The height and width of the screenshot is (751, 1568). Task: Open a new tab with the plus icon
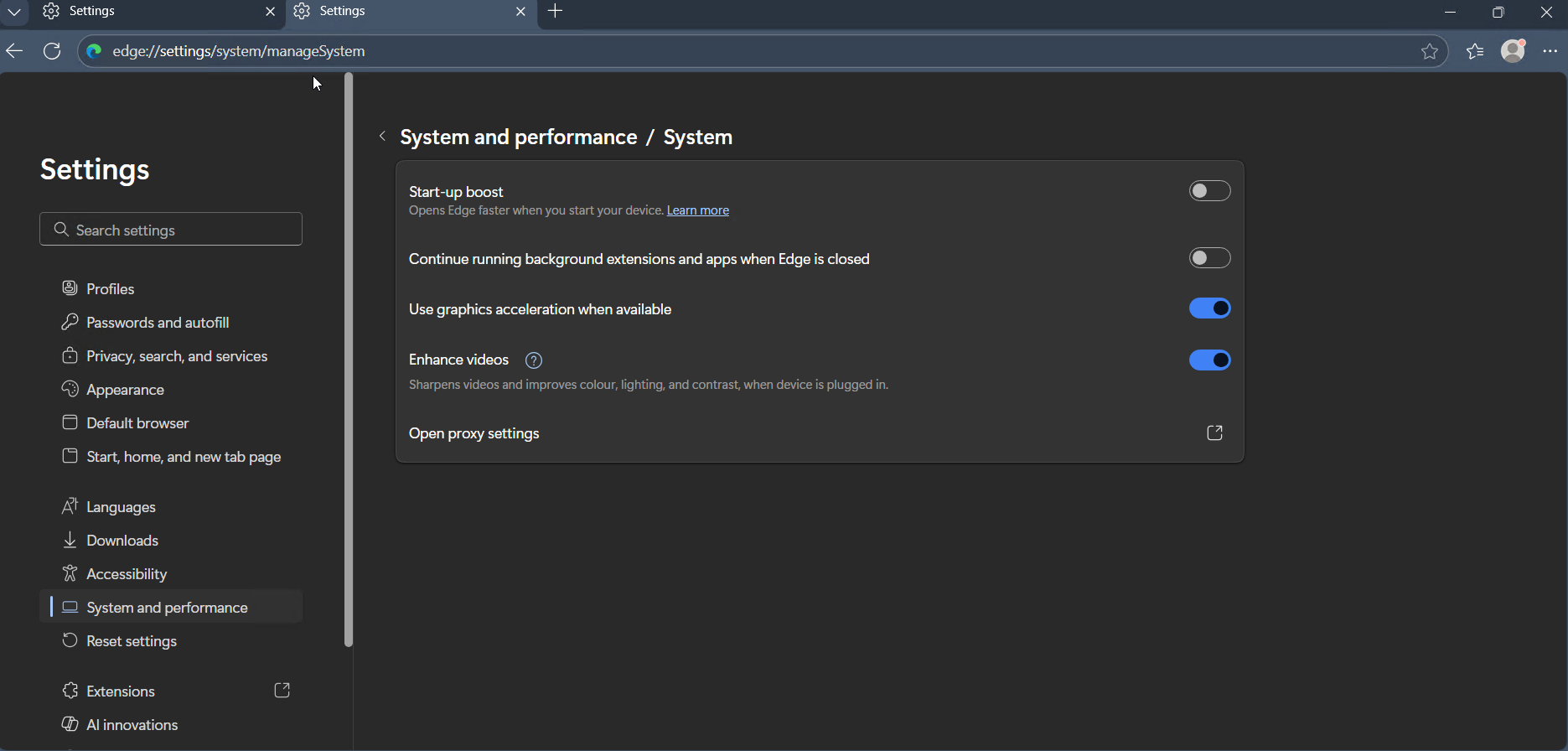point(555,11)
